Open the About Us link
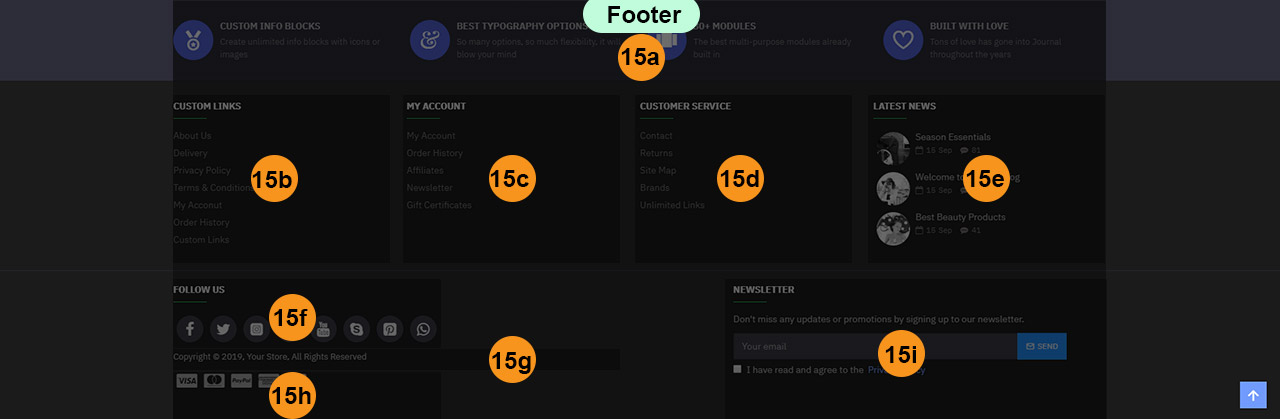The width and height of the screenshot is (1280, 419). pyautogui.click(x=192, y=136)
